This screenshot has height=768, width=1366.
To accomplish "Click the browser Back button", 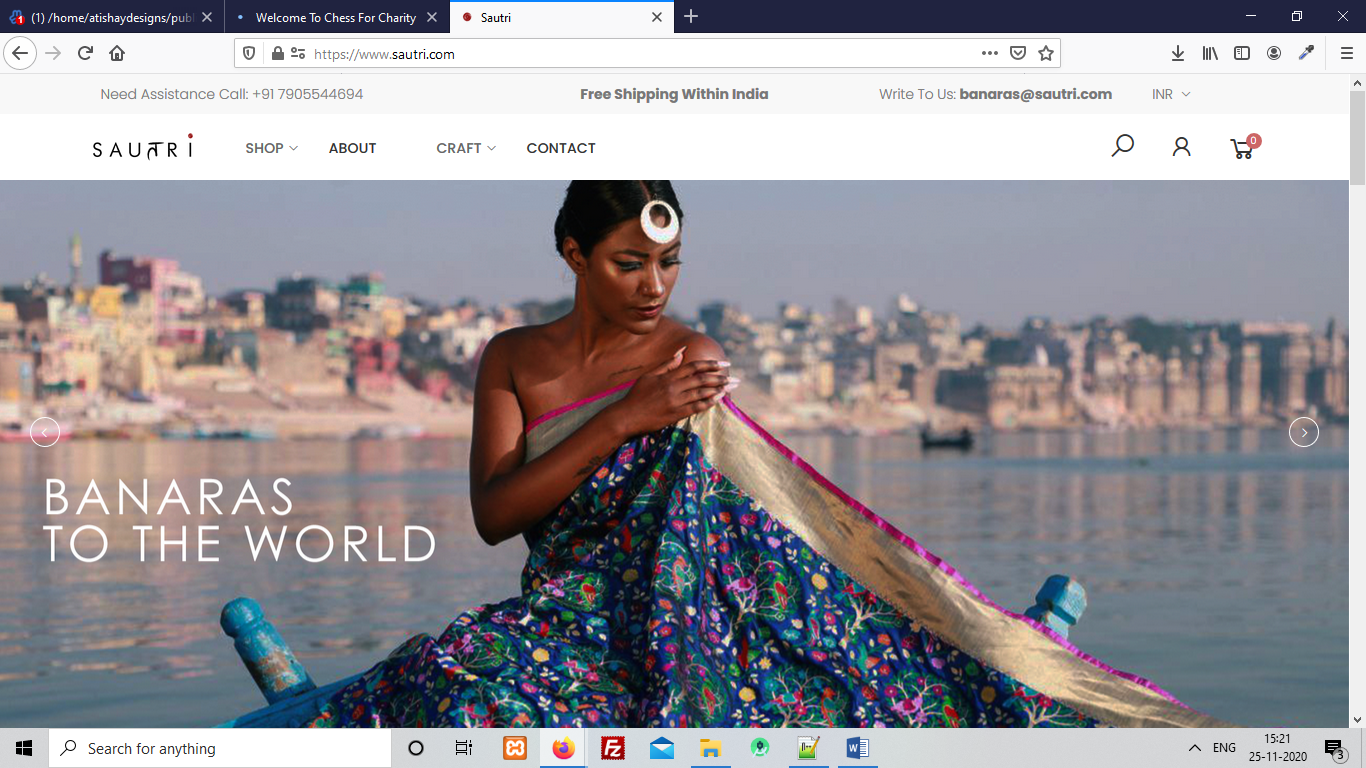I will tap(20, 53).
